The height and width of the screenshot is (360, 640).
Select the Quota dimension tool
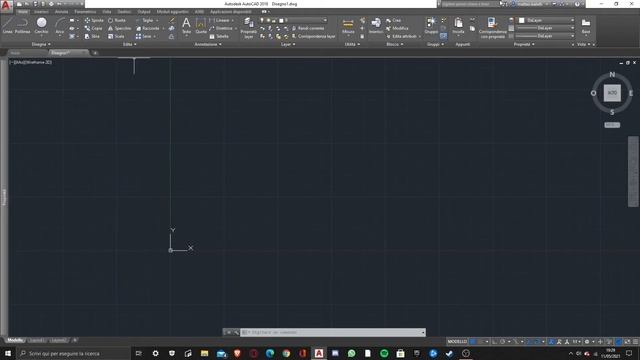click(x=201, y=25)
